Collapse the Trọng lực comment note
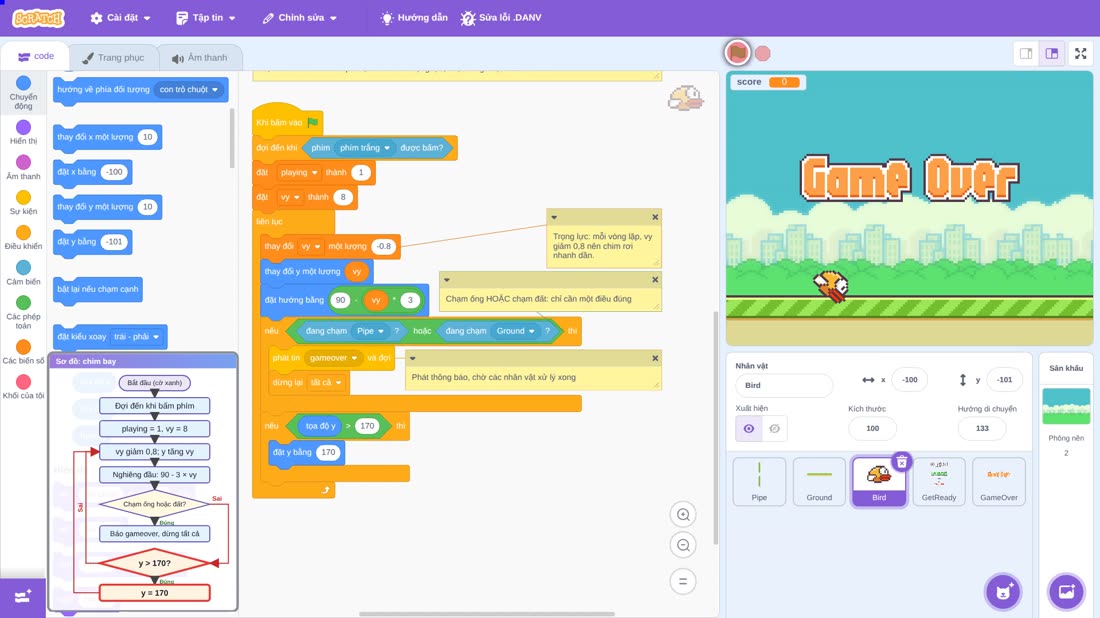The image size is (1100, 618). click(x=554, y=217)
